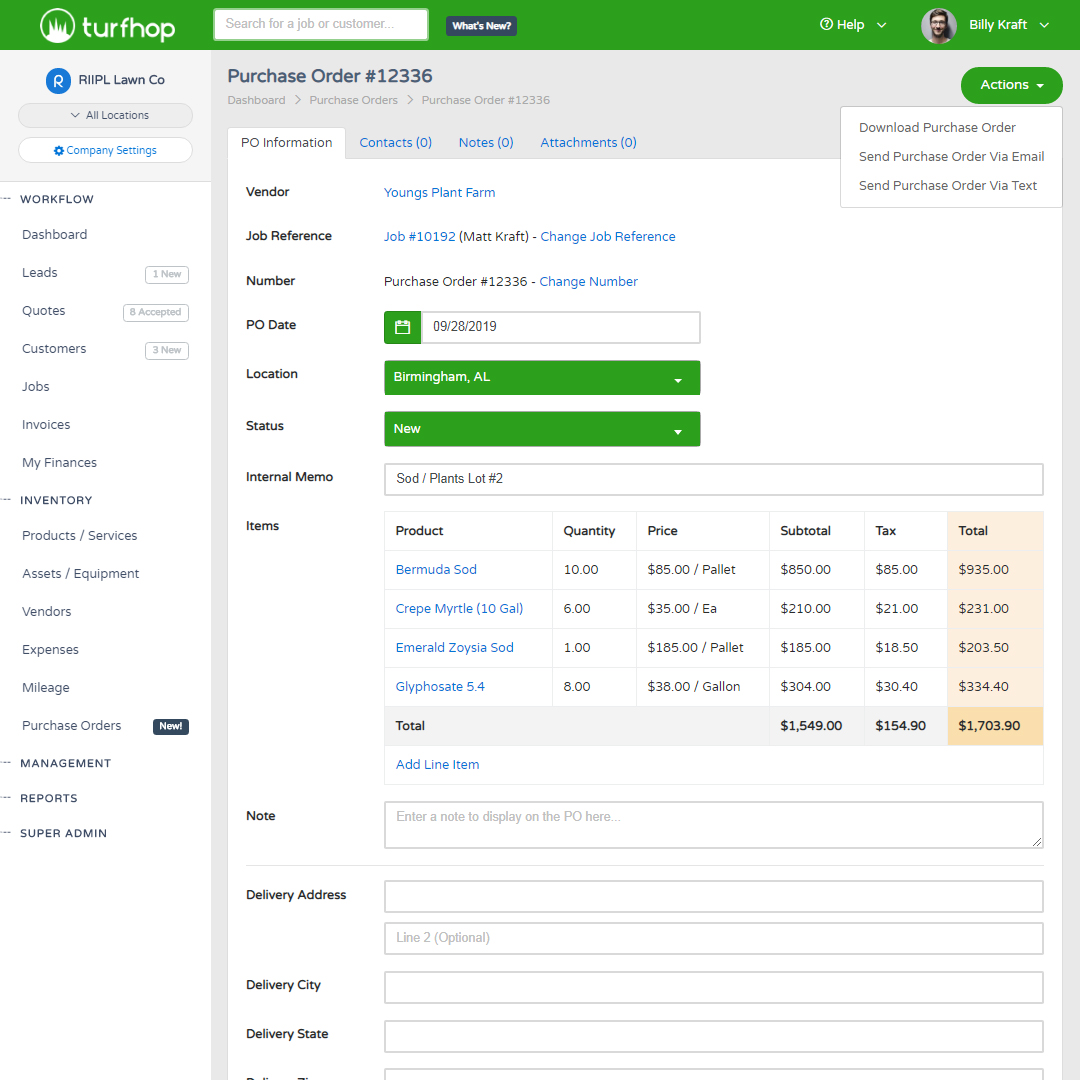Select Dashboard in the Workflow sidebar
1080x1080 pixels.
[x=54, y=234]
